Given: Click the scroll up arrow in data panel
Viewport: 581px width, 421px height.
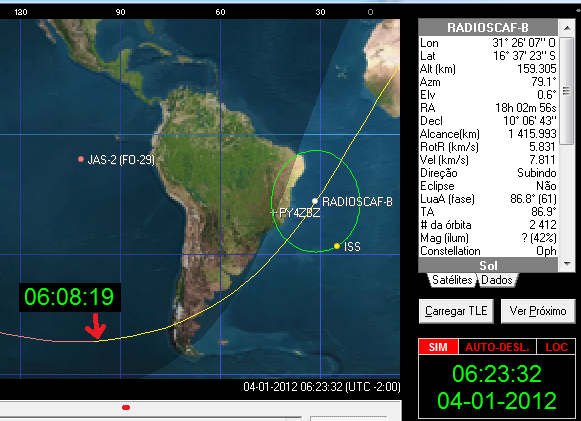Looking at the screenshot, I should tap(567, 28).
